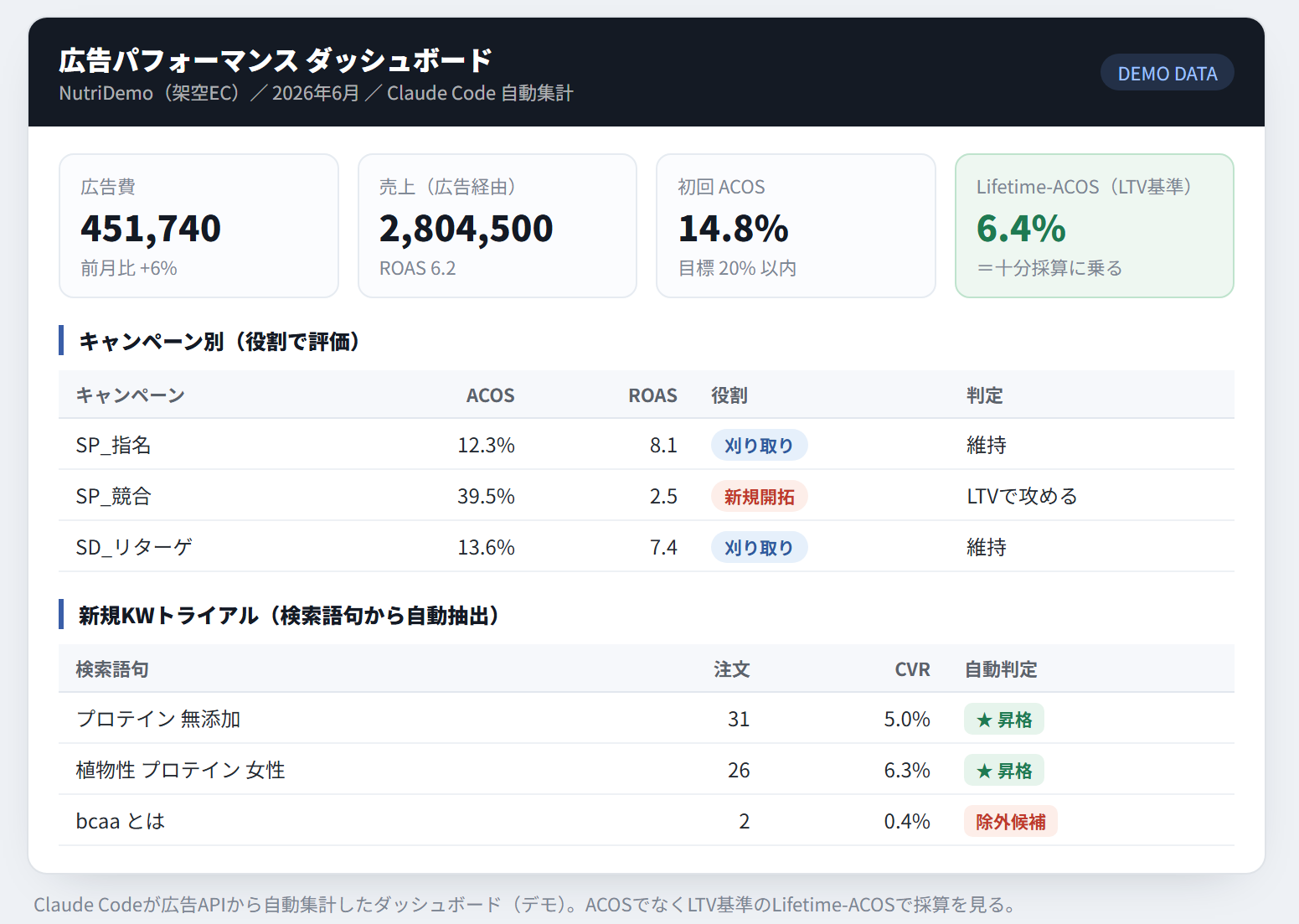Click order count 31 for プロテイン 無添加
1299x924 pixels.
[739, 719]
